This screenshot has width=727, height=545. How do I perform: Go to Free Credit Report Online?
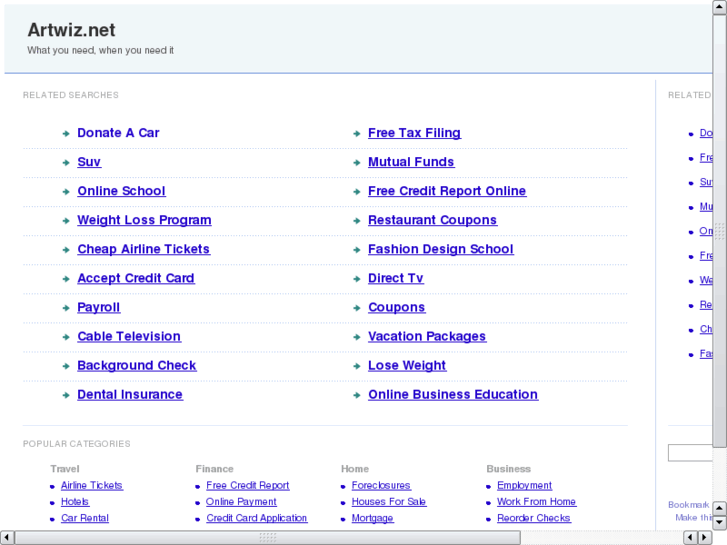[446, 191]
